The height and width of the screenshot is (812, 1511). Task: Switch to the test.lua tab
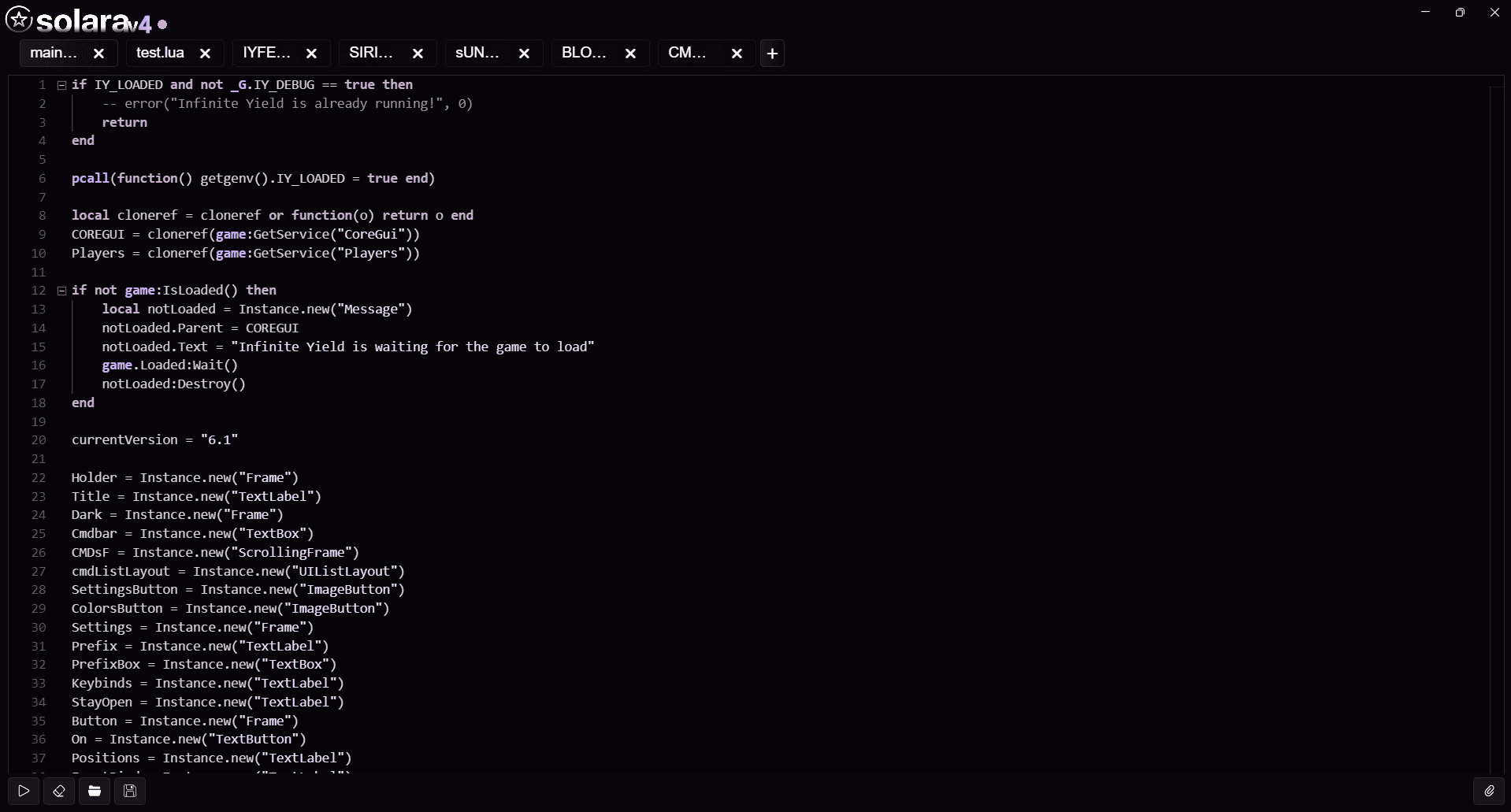tap(160, 53)
